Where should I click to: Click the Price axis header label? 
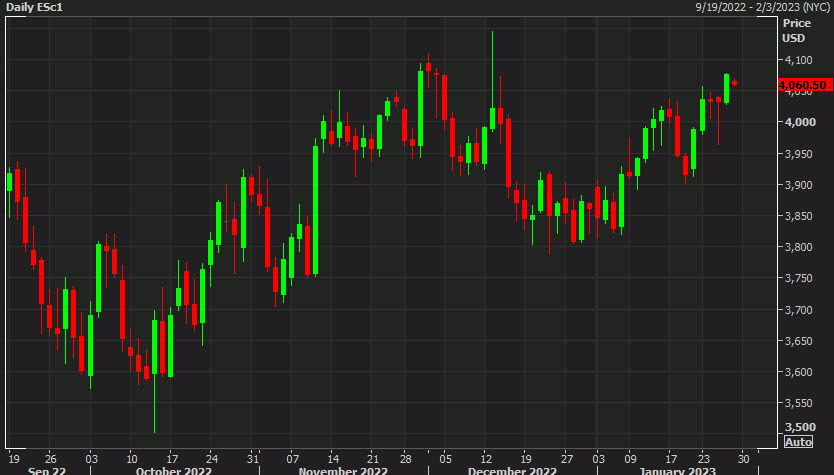point(796,22)
